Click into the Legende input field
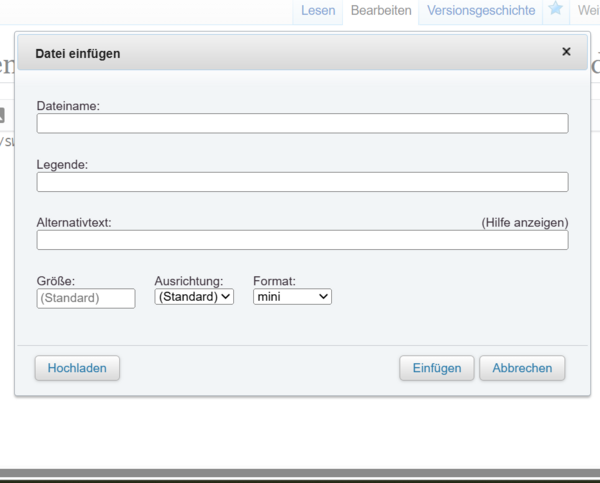The height and width of the screenshot is (483, 600). 302,182
